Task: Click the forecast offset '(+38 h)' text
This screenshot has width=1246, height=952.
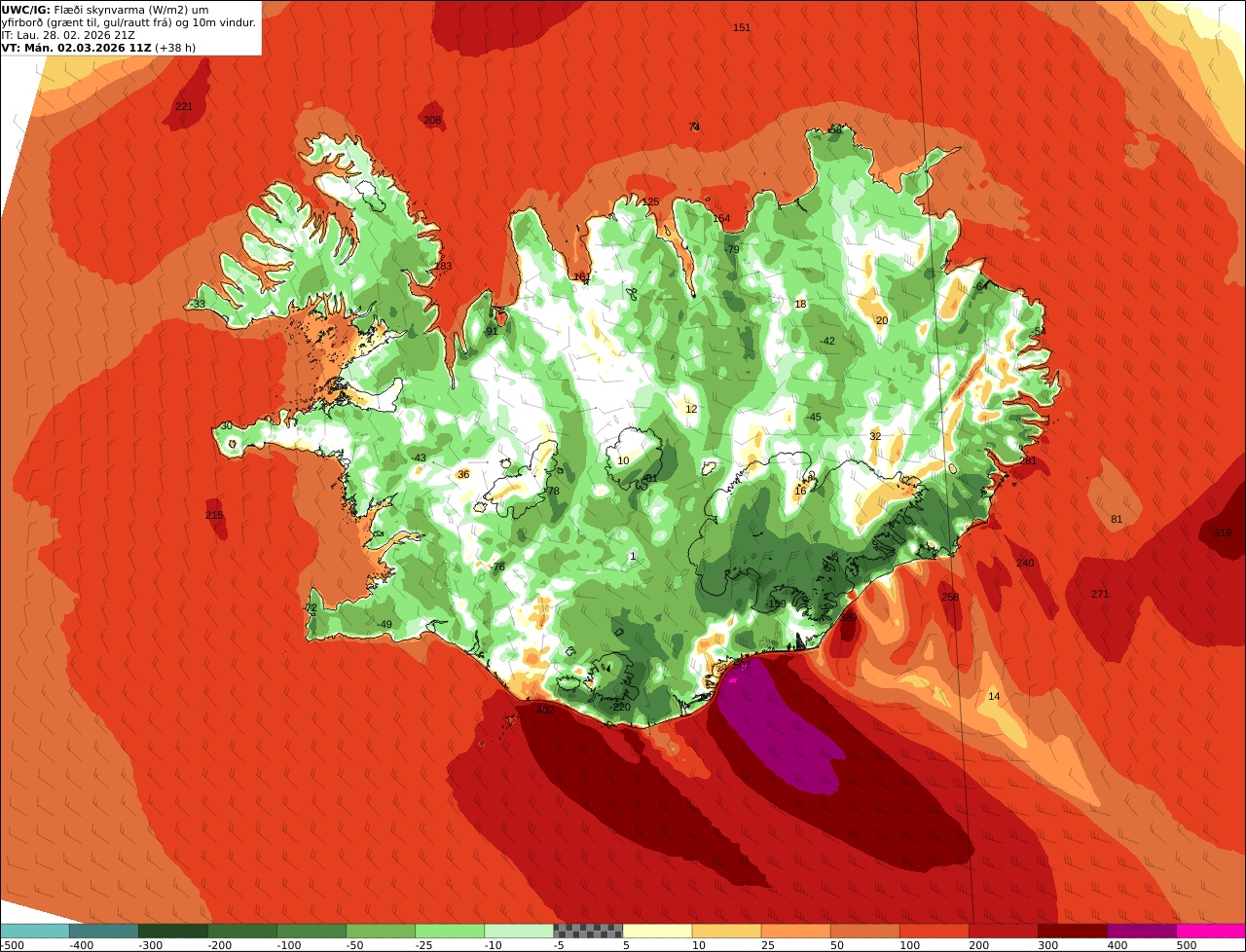Action: pyautogui.click(x=175, y=47)
